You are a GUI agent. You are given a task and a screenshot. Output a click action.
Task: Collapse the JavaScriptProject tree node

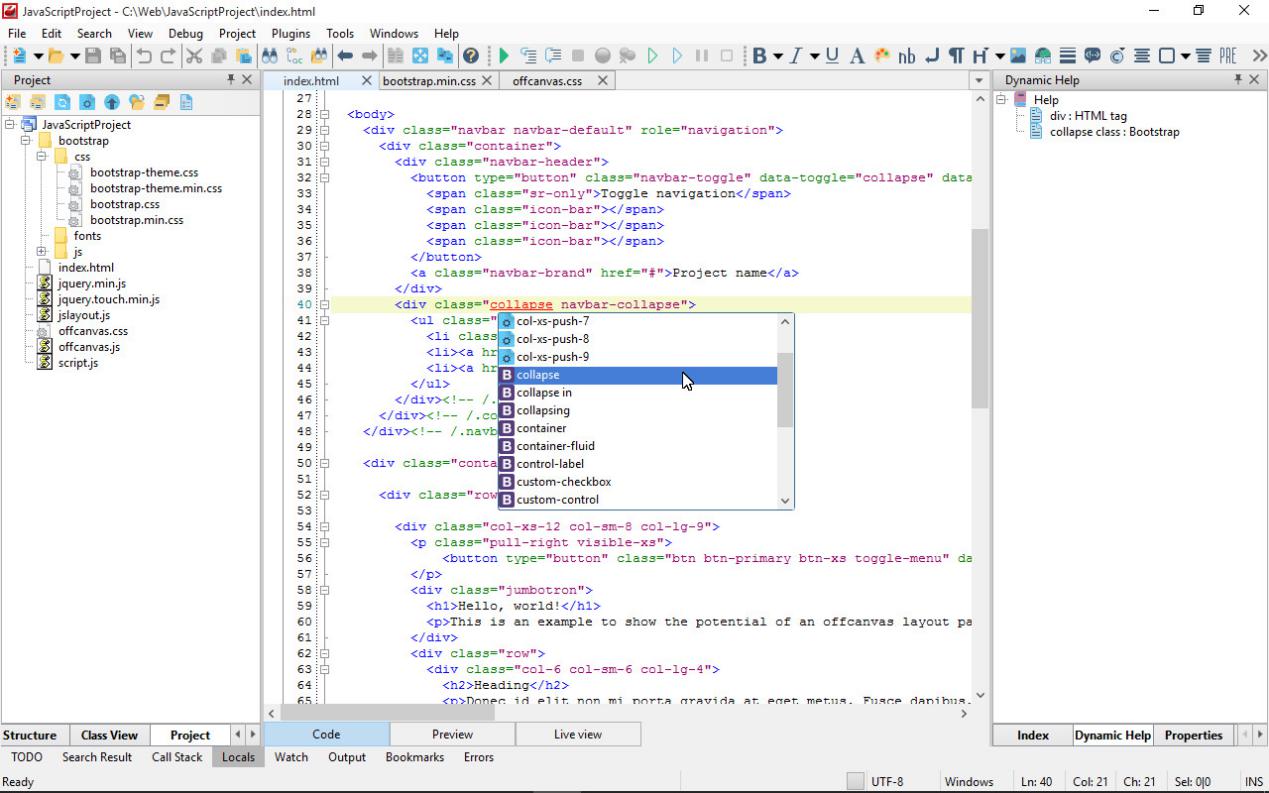coord(10,125)
